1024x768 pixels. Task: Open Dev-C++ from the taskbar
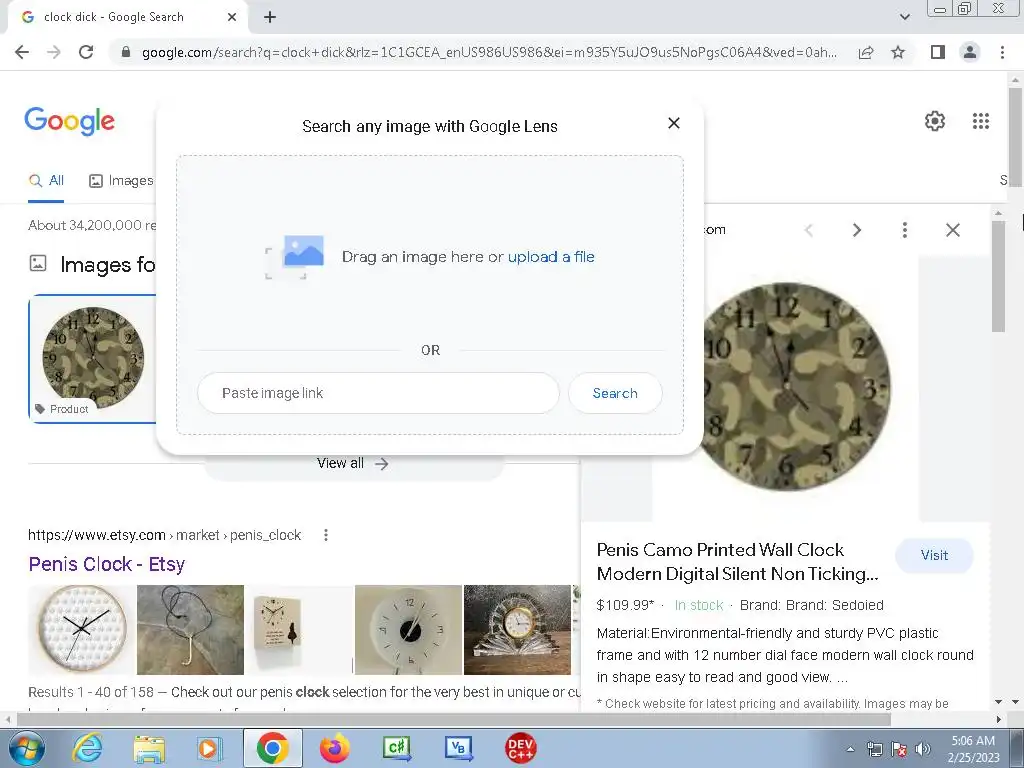(520, 748)
